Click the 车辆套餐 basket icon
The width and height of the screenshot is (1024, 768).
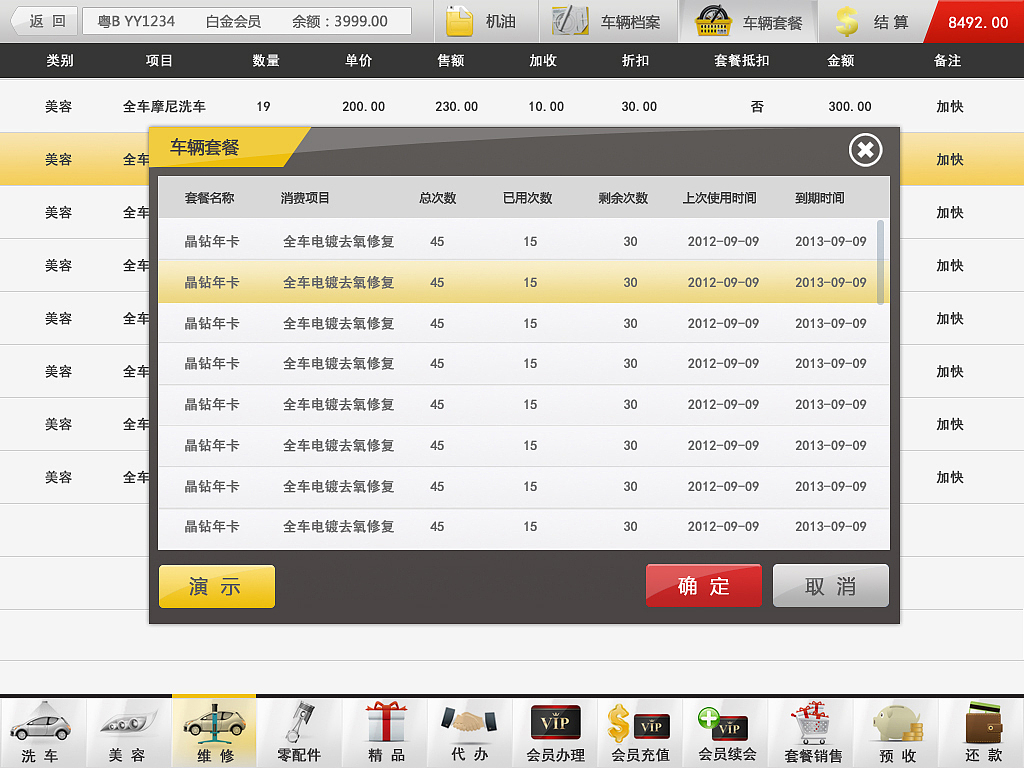[x=712, y=21]
